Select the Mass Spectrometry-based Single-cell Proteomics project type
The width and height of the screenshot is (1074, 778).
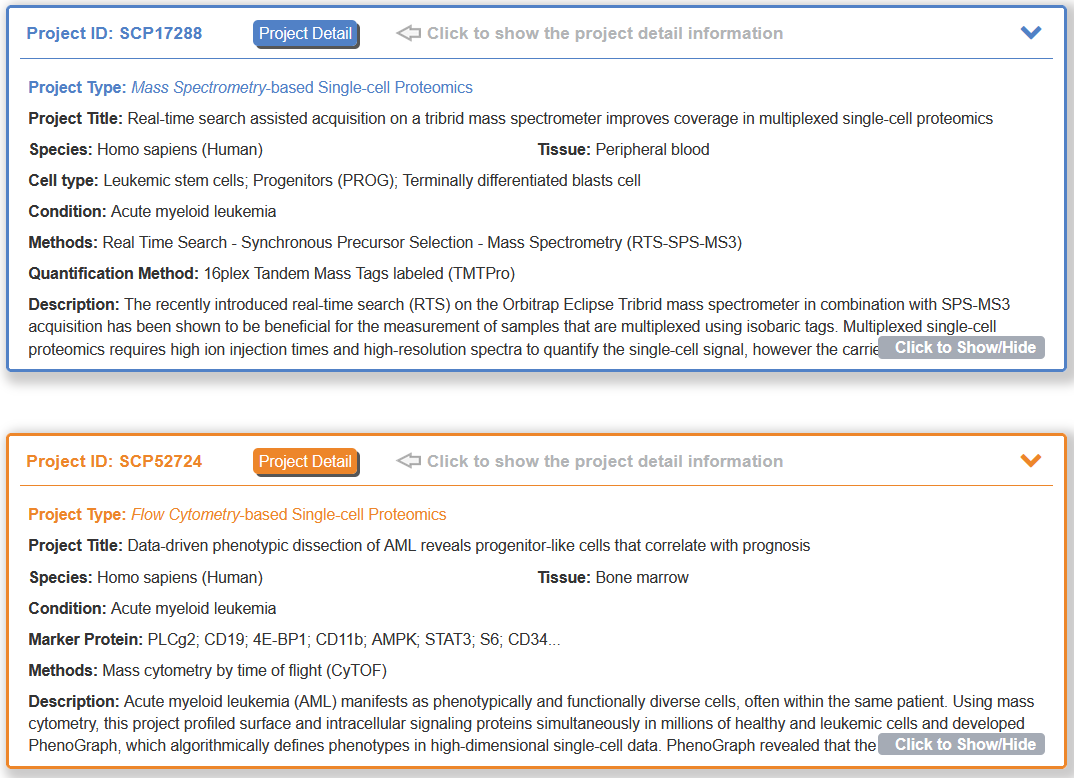pos(302,88)
